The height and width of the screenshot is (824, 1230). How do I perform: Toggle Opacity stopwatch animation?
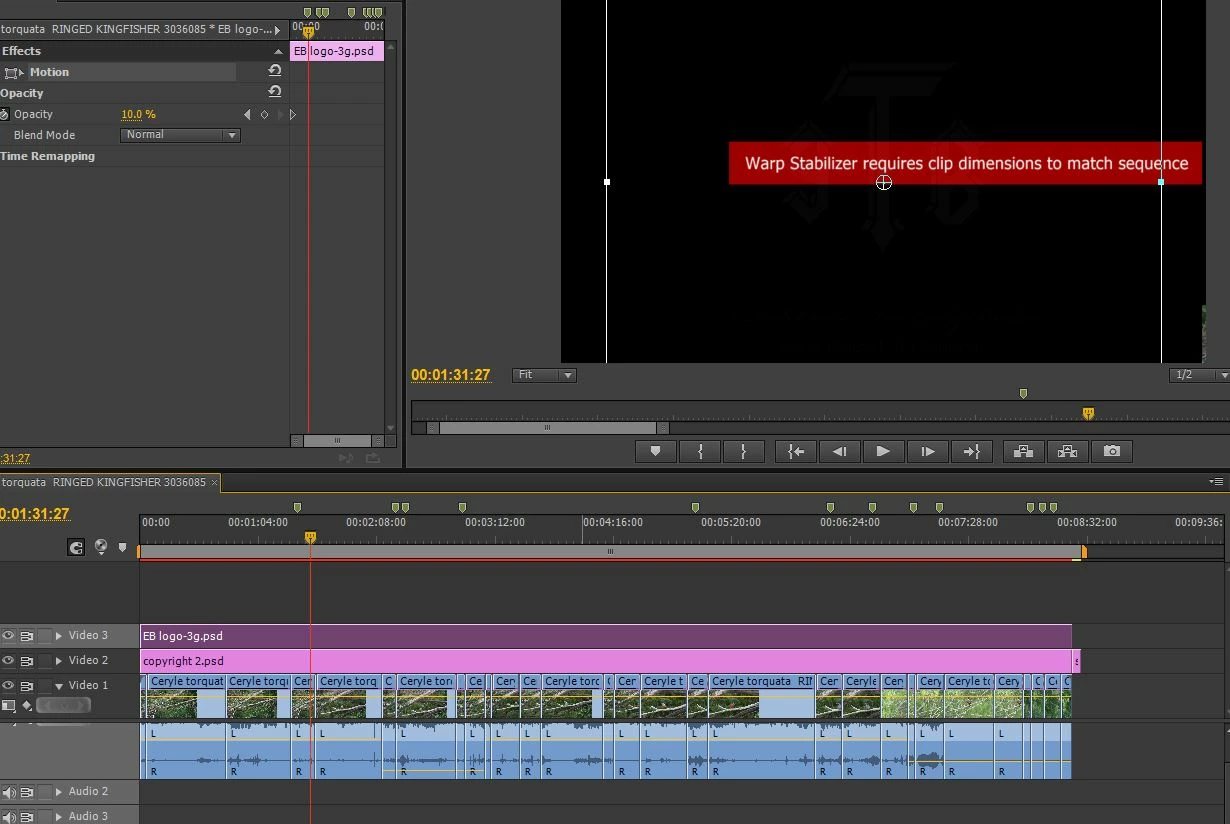point(4,114)
